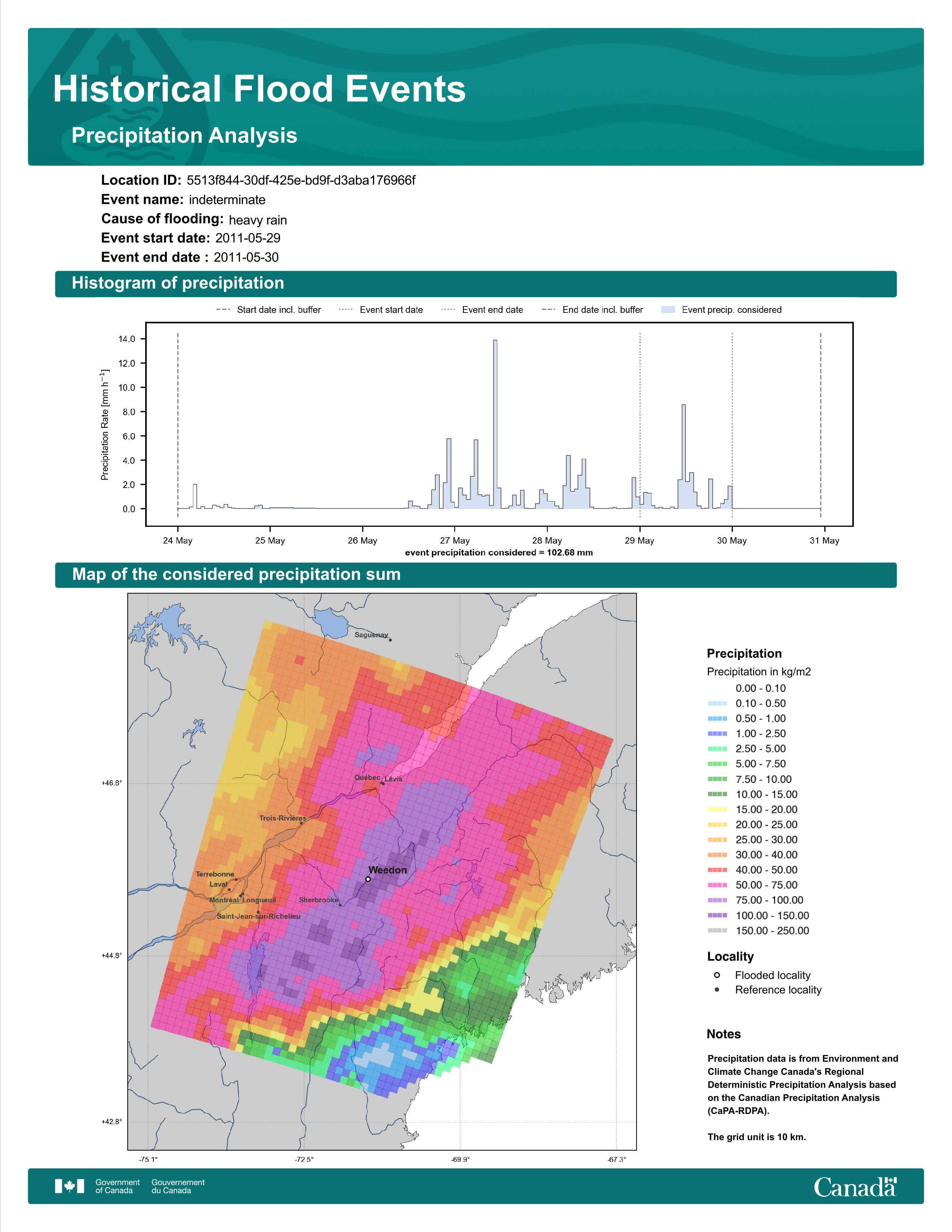Click the 20.00 - 25.00 precipitation legend swatch
The height and width of the screenshot is (1232, 952).
[718, 825]
